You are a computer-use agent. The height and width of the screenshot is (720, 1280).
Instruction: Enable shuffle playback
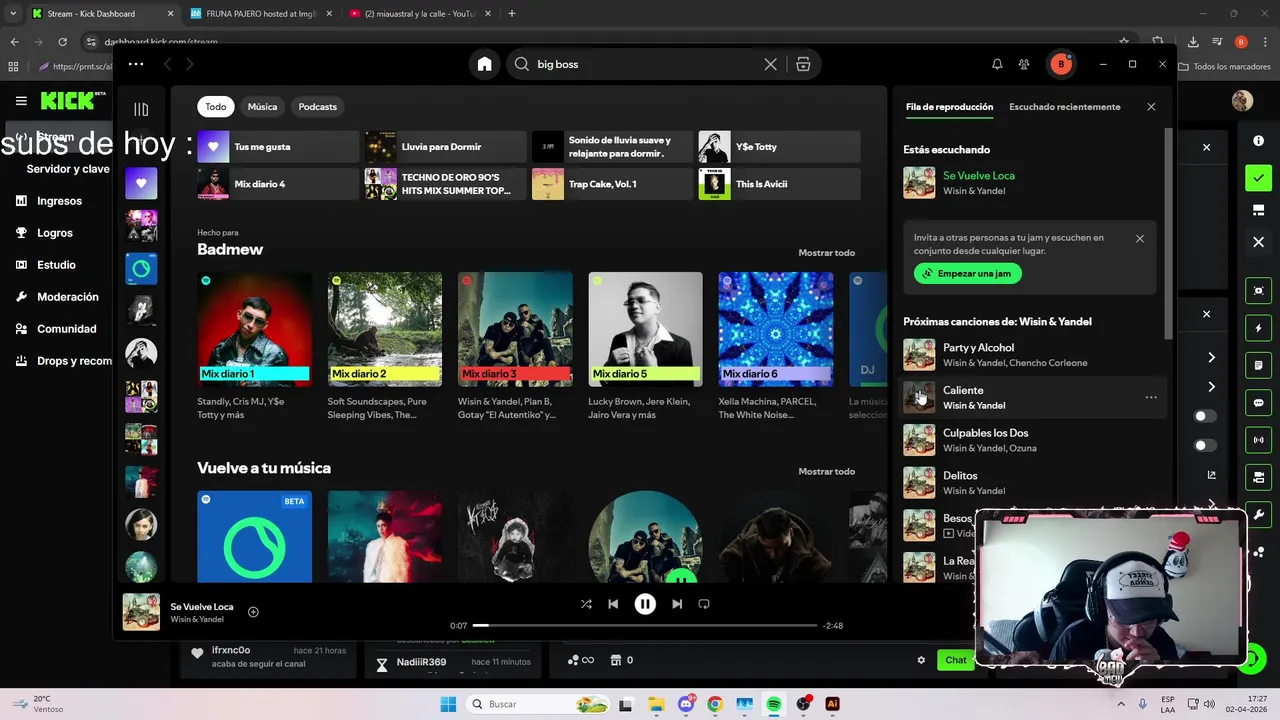(586, 604)
